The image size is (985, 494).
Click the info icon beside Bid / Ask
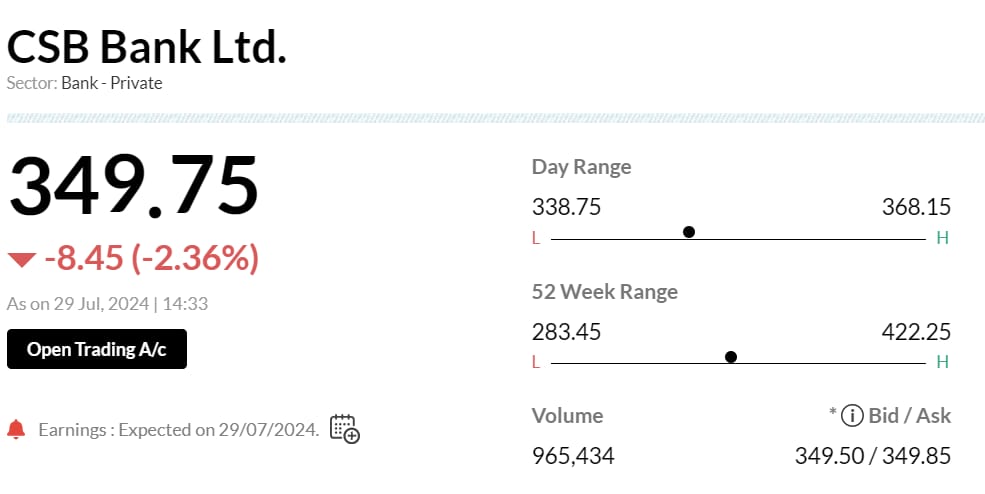tap(852, 416)
